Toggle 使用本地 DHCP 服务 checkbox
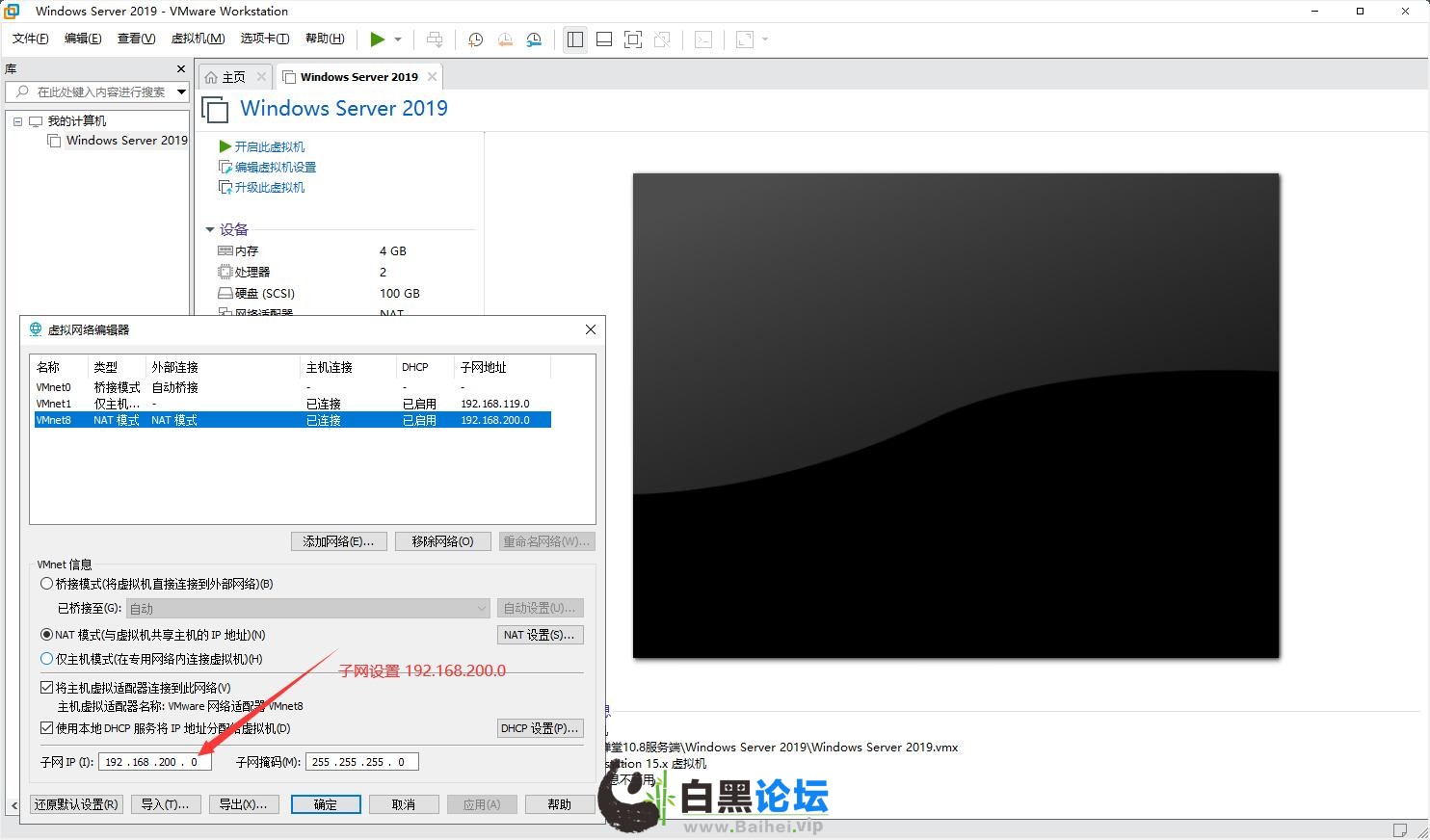1430x840 pixels. click(x=46, y=728)
